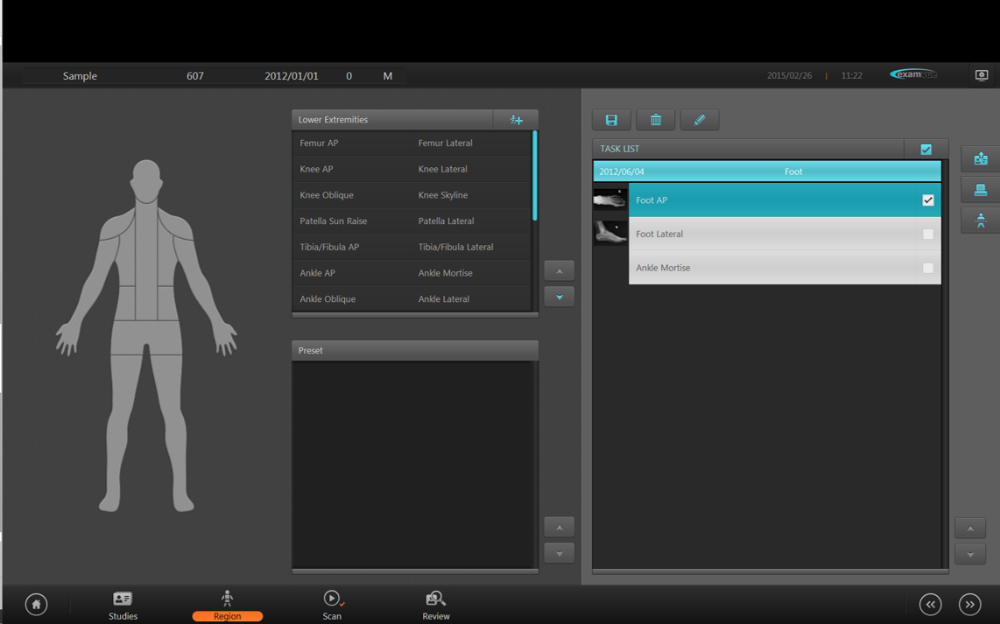Click the save icon above the task list
The height and width of the screenshot is (624, 1000).
click(611, 120)
